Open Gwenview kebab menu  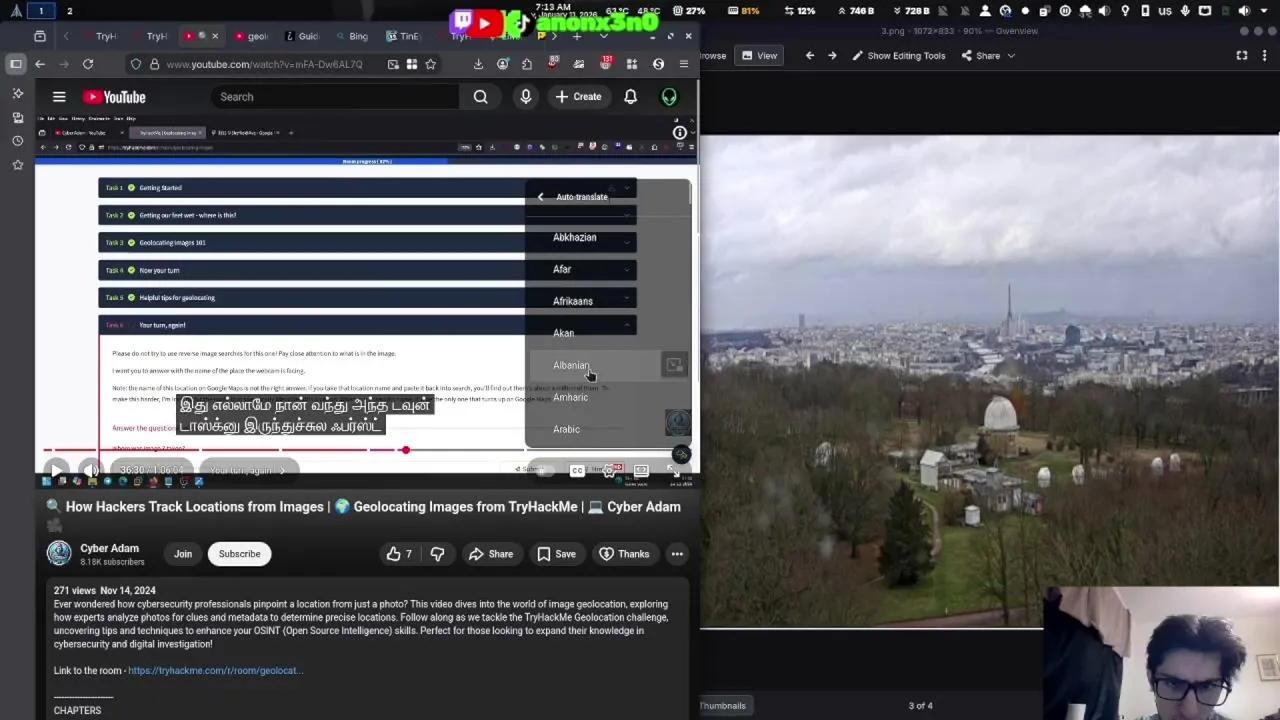pos(1266,56)
